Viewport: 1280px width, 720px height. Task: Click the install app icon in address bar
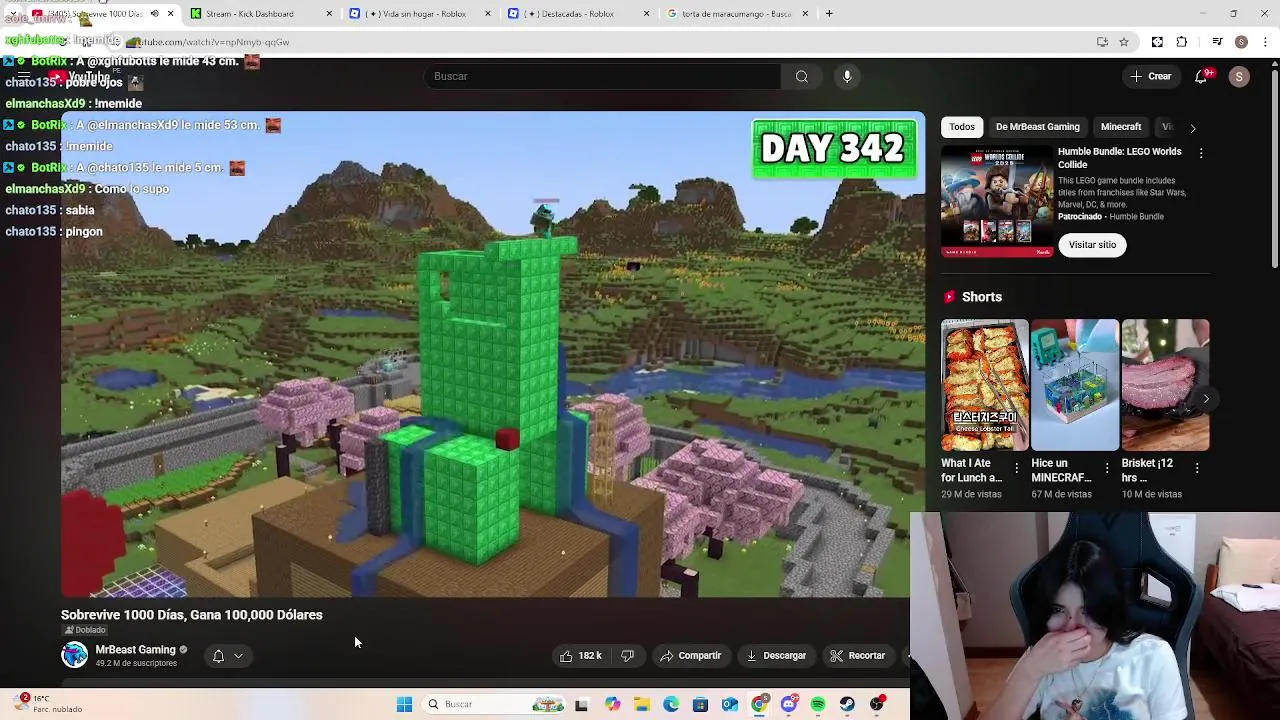[x=1102, y=42]
